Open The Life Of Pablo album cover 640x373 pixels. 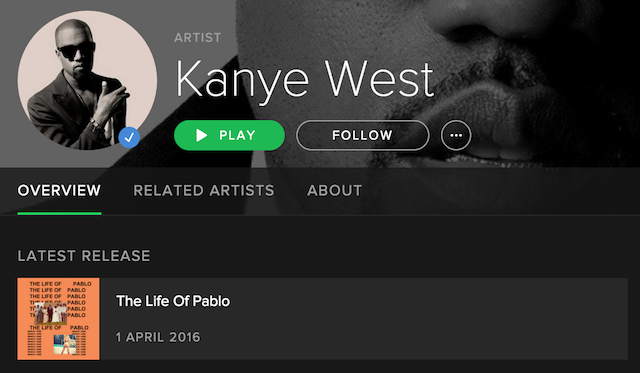pos(58,319)
